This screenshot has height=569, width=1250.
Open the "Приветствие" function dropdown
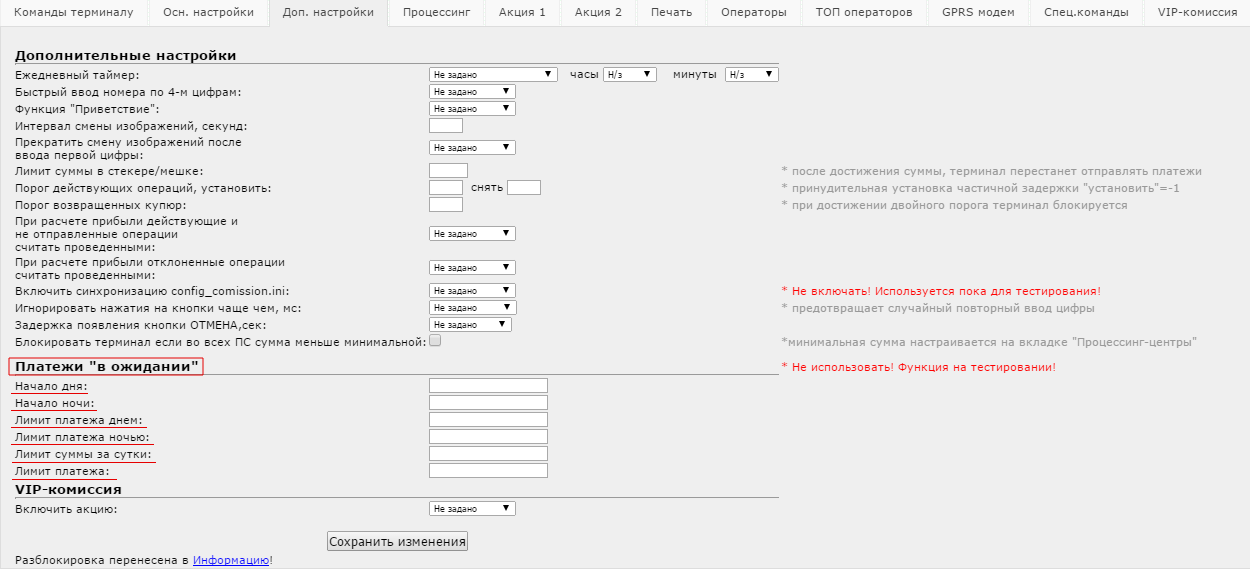coord(472,109)
